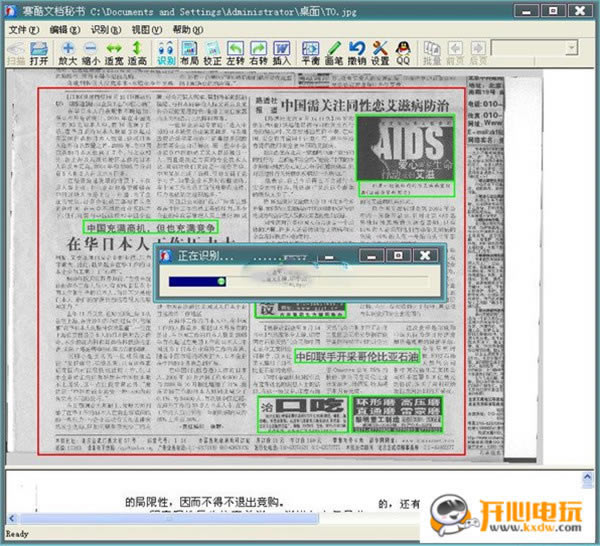
Task: Select the 治口吃 advertisement region
Action: click(x=302, y=415)
